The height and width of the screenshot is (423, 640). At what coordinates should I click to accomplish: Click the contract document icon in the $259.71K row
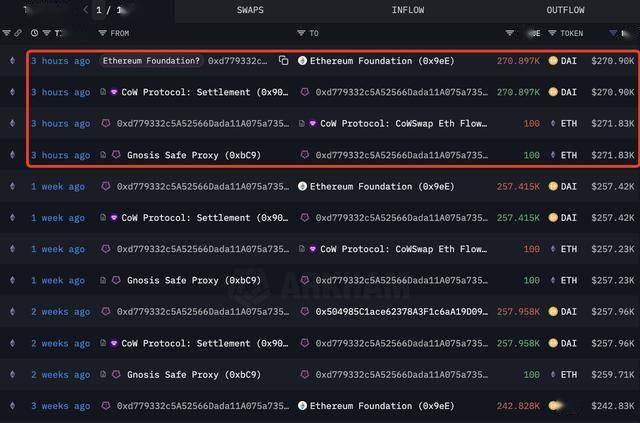103,374
